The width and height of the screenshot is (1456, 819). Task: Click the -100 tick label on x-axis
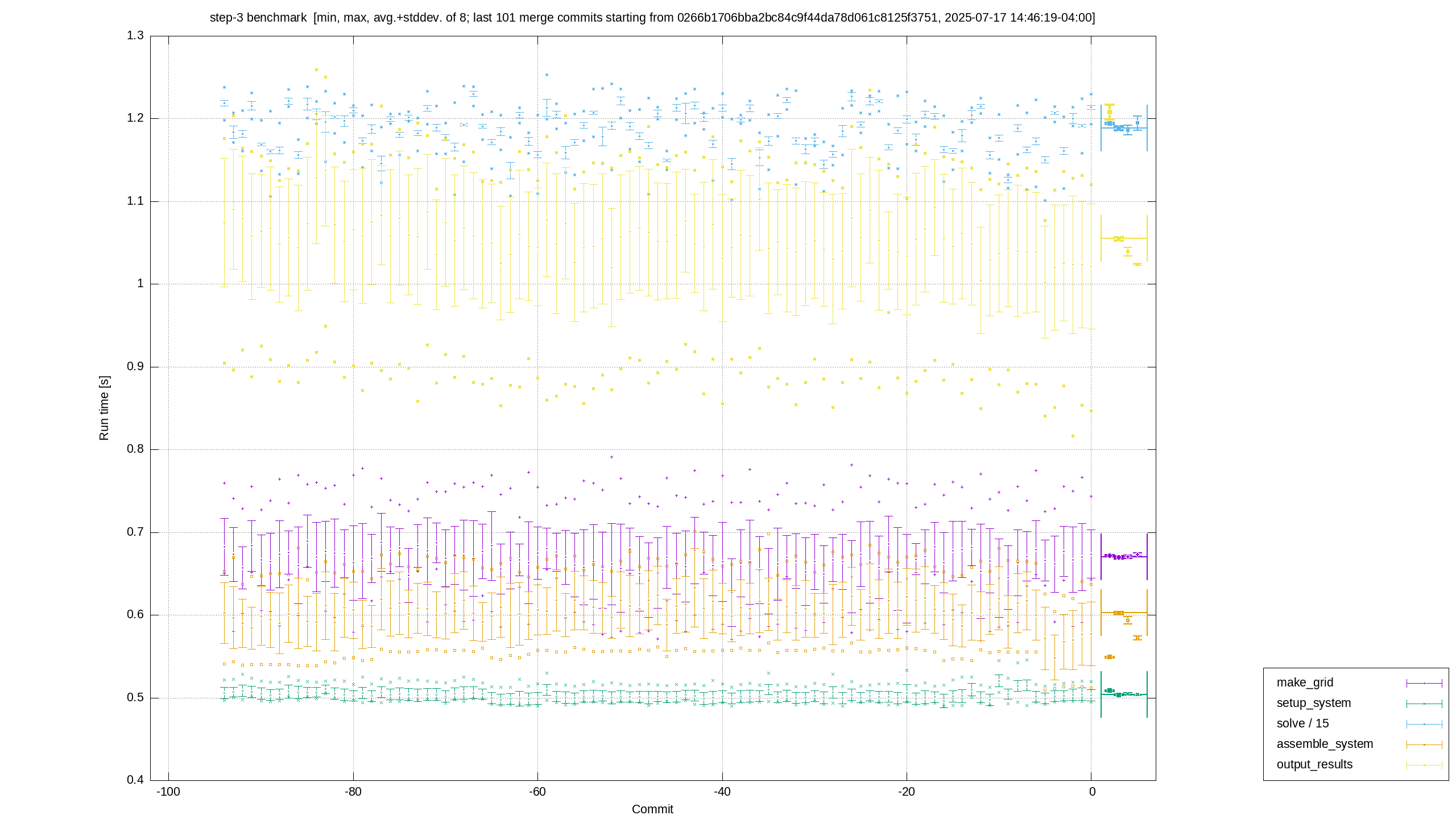(168, 792)
